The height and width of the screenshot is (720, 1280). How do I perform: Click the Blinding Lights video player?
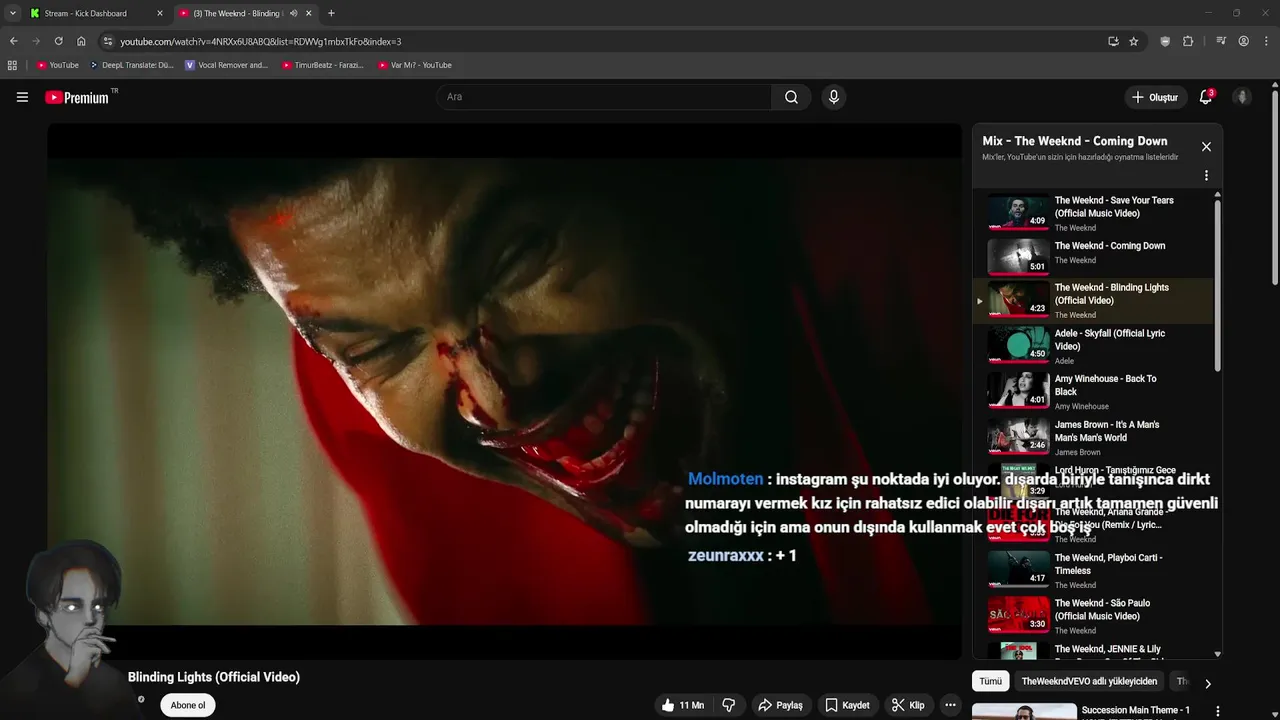[x=504, y=391]
